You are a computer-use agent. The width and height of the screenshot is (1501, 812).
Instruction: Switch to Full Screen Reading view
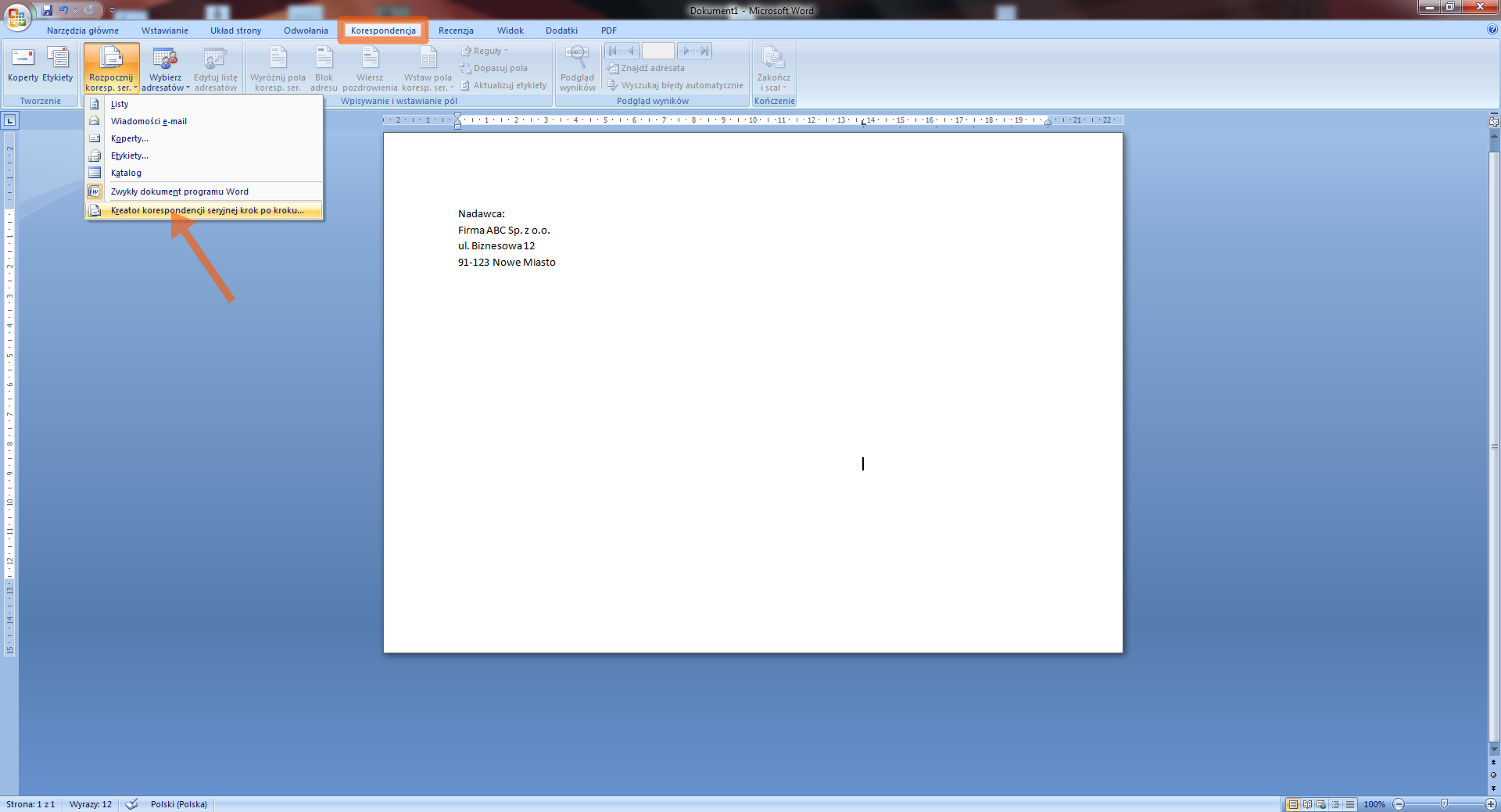1307,804
